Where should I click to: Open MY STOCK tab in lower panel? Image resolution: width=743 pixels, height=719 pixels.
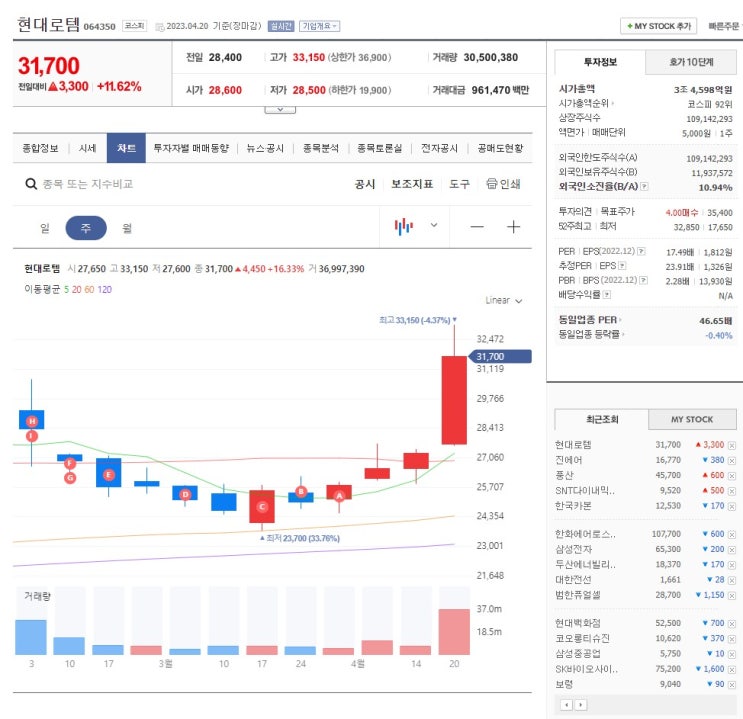tap(692, 419)
